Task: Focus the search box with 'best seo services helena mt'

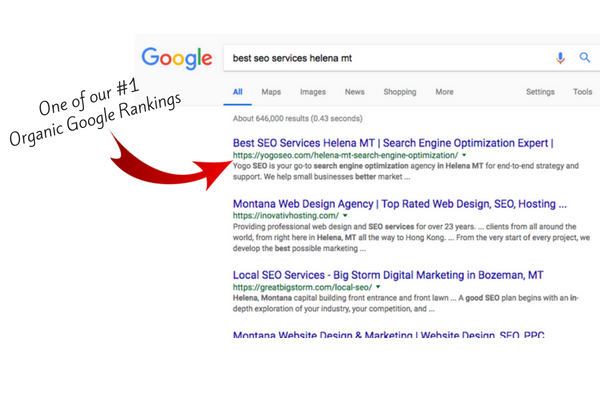Action: point(411,58)
